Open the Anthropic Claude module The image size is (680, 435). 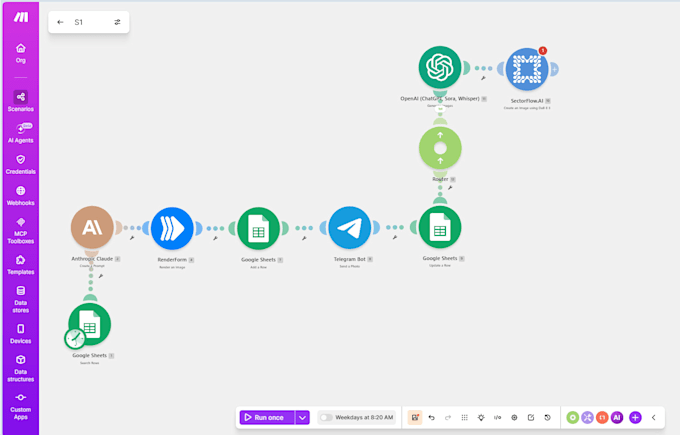pos(92,227)
